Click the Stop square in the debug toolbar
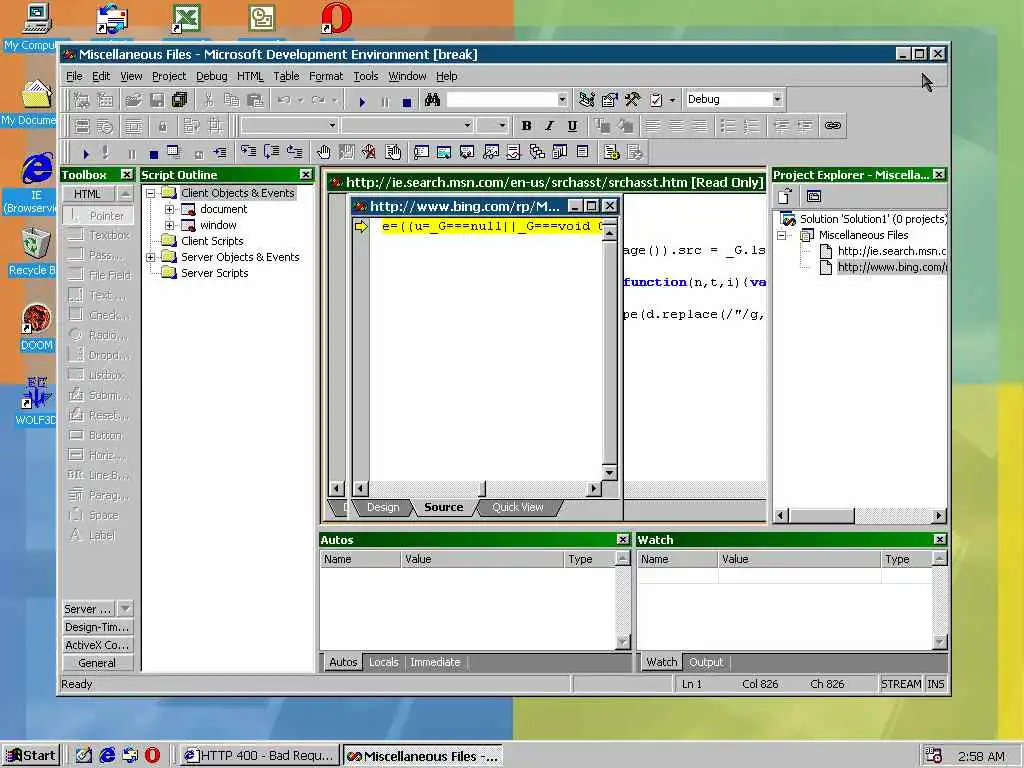 pyautogui.click(x=153, y=154)
